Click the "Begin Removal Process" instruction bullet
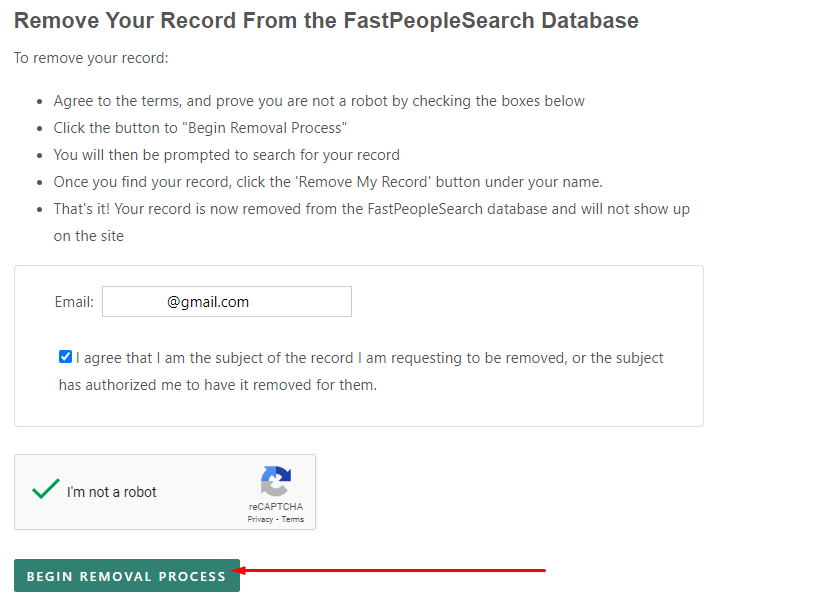840x609 pixels. pos(200,128)
